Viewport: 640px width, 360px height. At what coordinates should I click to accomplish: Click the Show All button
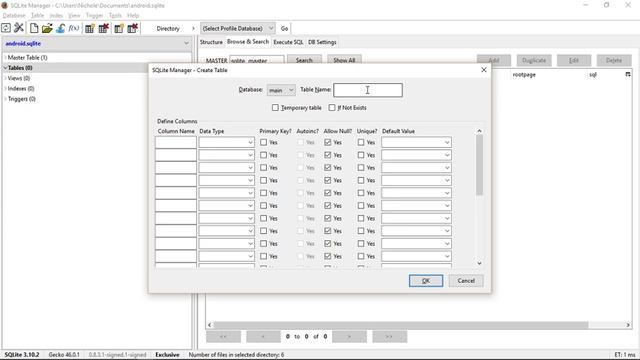344,60
